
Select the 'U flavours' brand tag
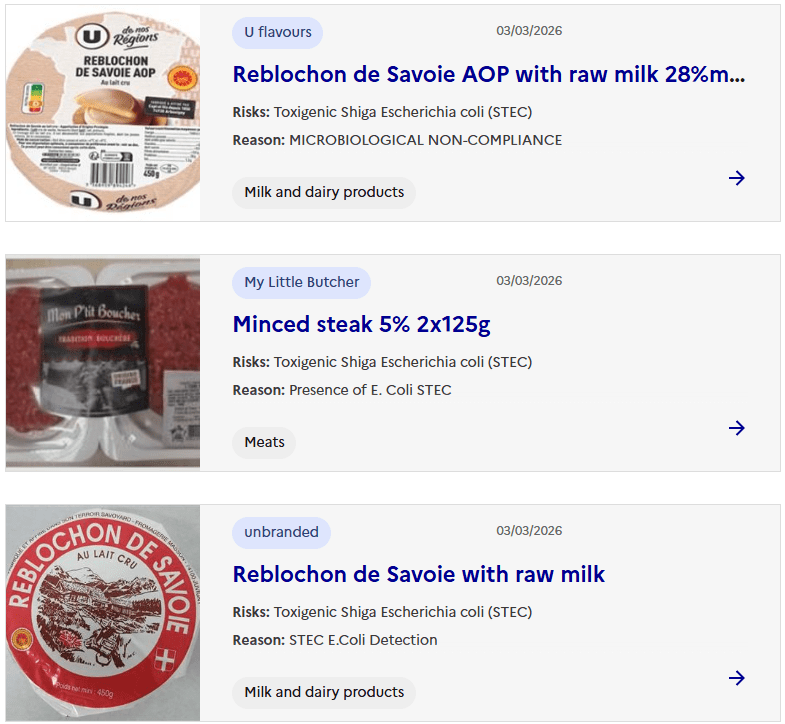pos(278,32)
